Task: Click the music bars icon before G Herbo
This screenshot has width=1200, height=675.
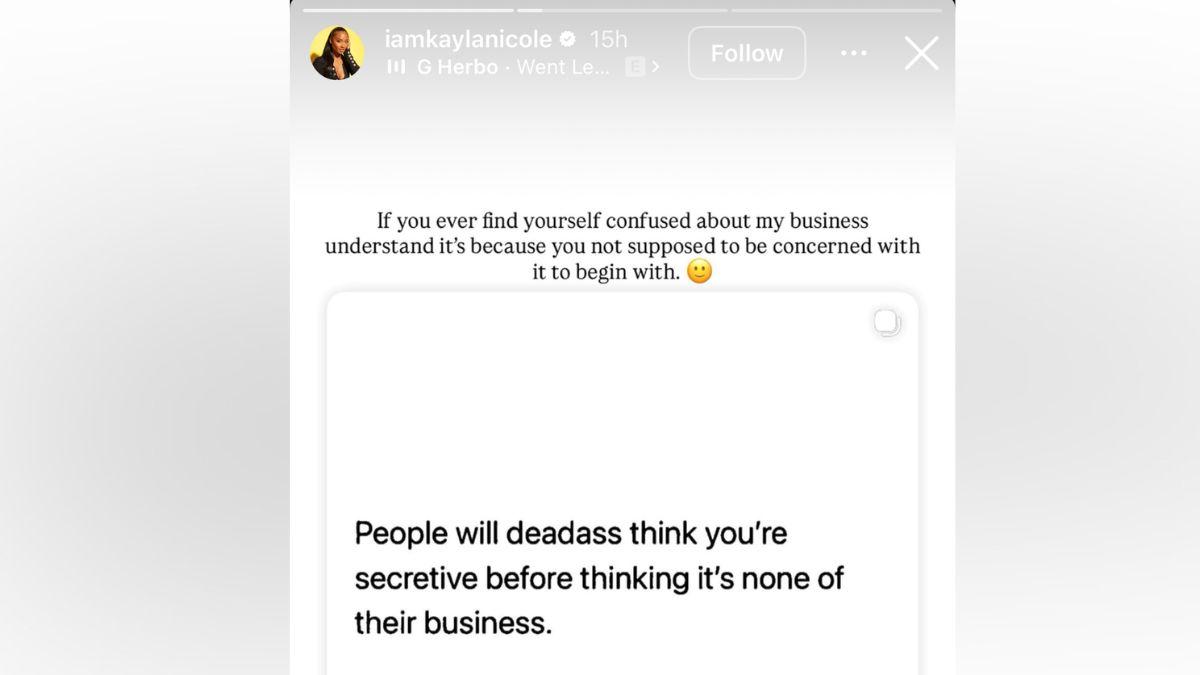Action: [396, 66]
